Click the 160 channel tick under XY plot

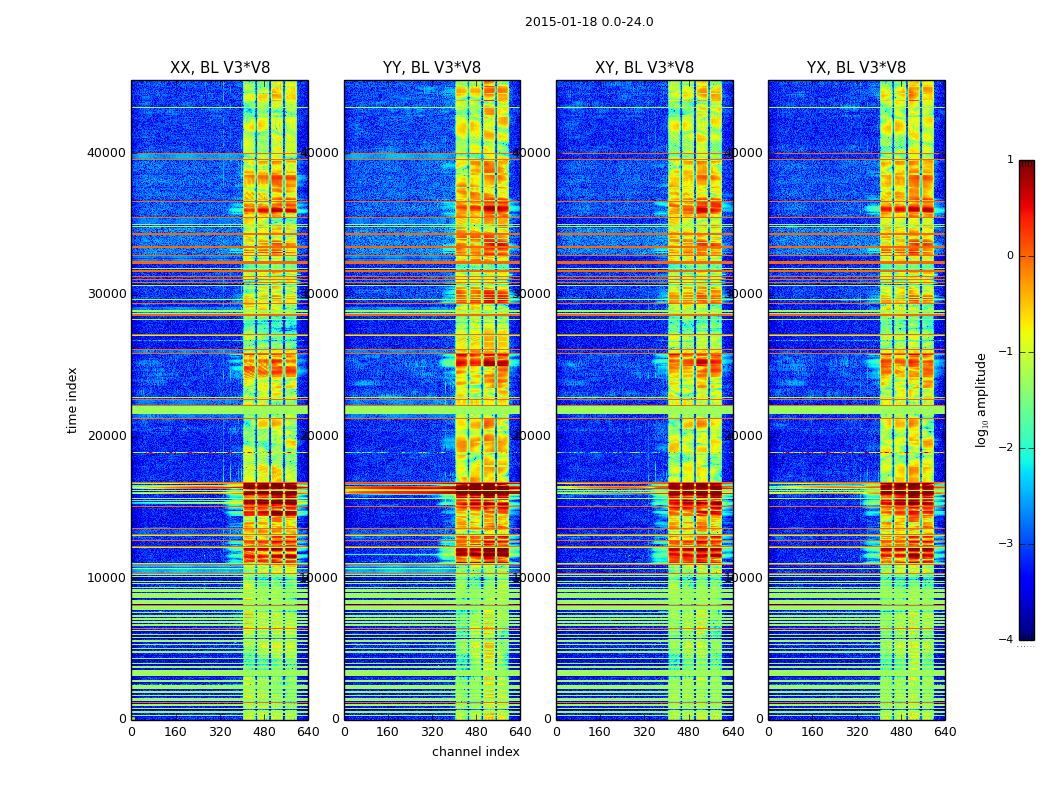pos(599,732)
